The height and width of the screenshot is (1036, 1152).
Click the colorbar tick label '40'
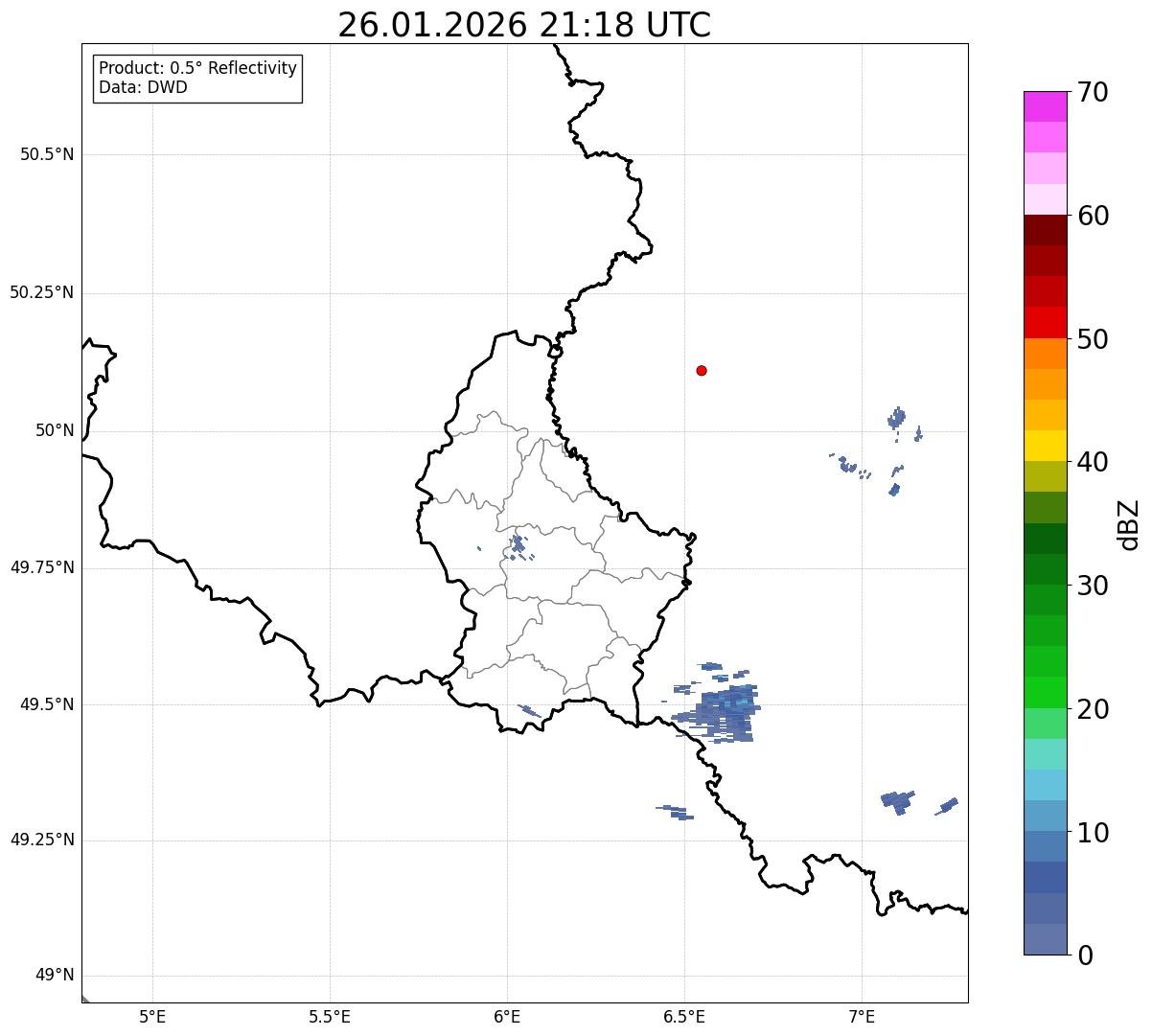coord(1093,462)
